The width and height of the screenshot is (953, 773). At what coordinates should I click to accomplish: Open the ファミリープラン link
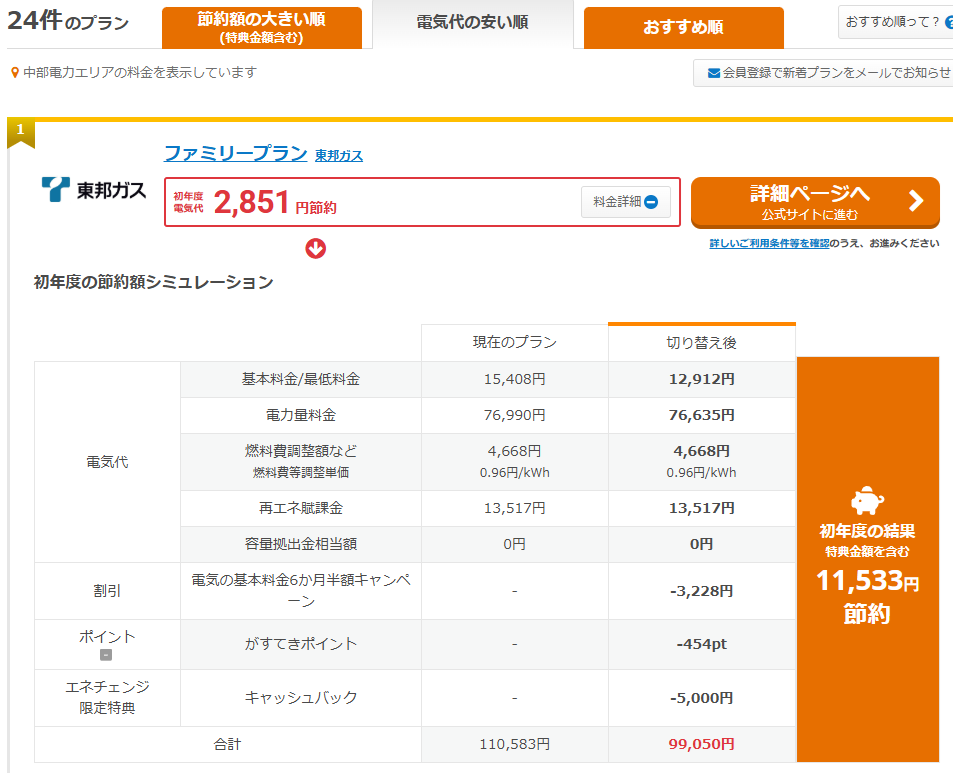pyautogui.click(x=236, y=153)
